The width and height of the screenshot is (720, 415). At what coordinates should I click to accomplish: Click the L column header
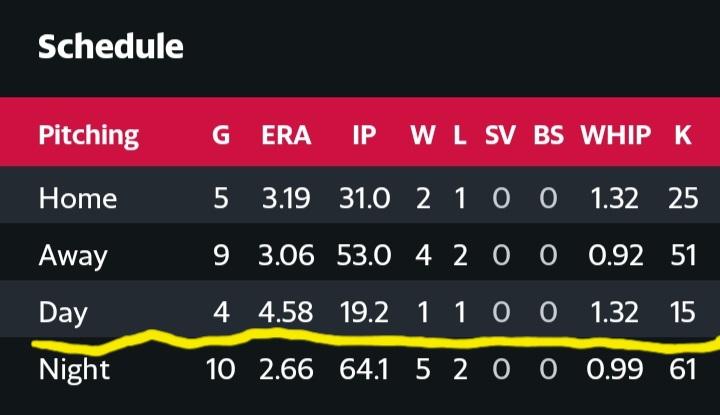pos(460,135)
